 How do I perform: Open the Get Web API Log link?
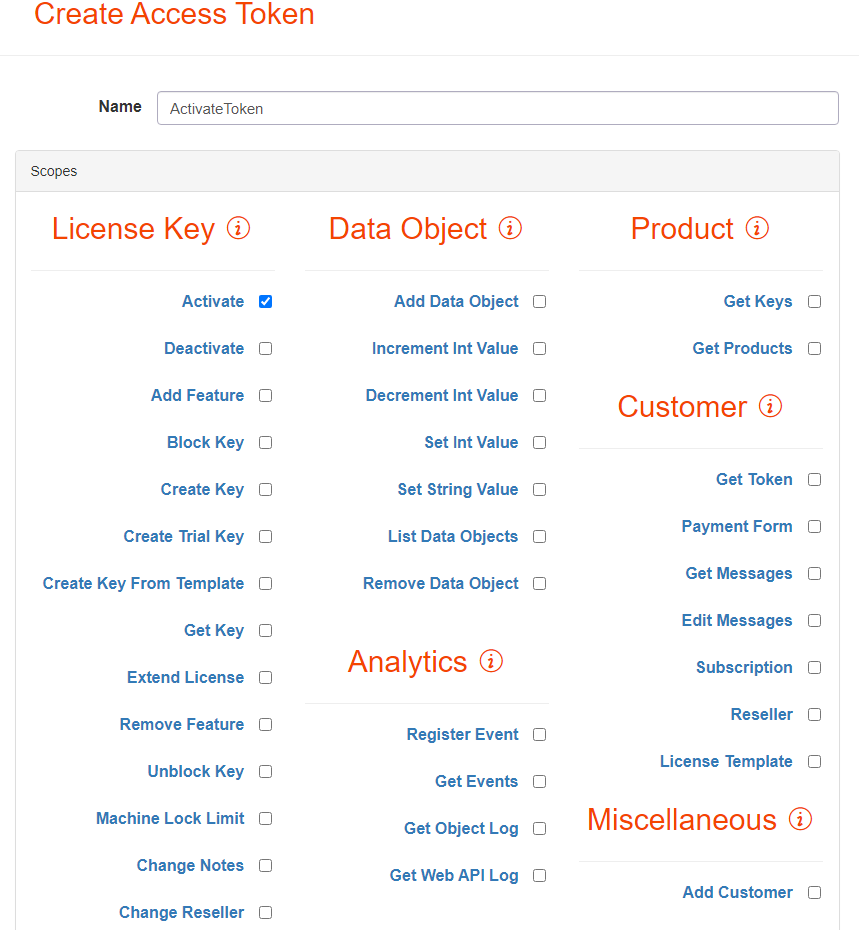[454, 875]
